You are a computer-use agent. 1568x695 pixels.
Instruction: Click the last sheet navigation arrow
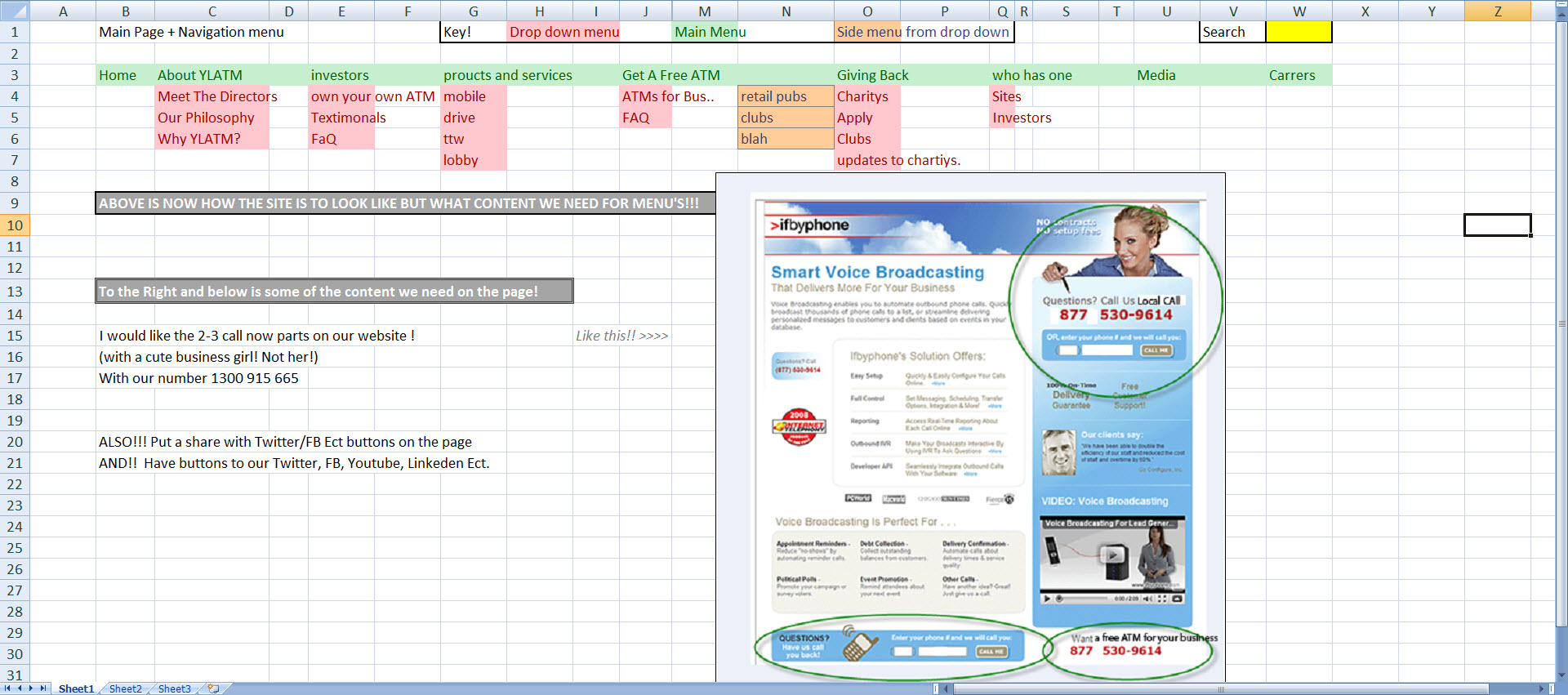pyautogui.click(x=44, y=688)
